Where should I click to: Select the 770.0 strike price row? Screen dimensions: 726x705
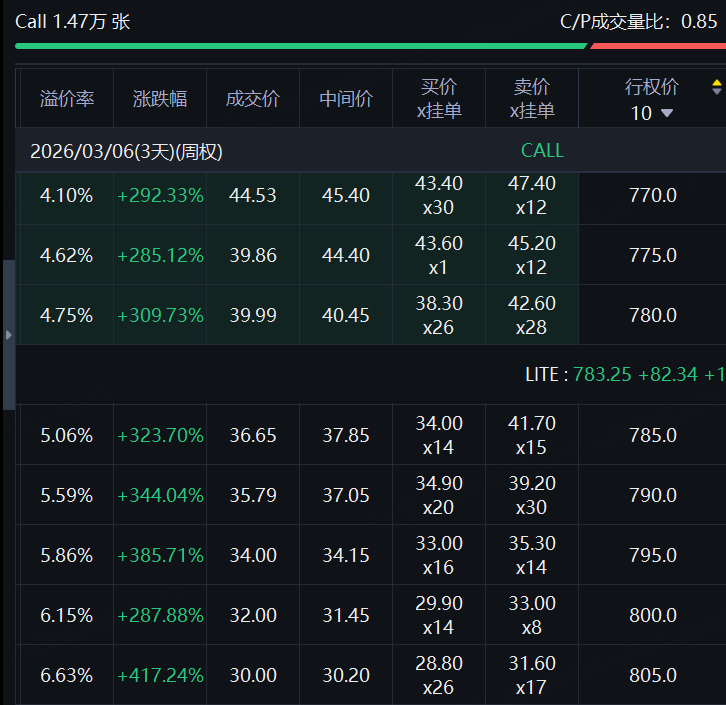[652, 195]
